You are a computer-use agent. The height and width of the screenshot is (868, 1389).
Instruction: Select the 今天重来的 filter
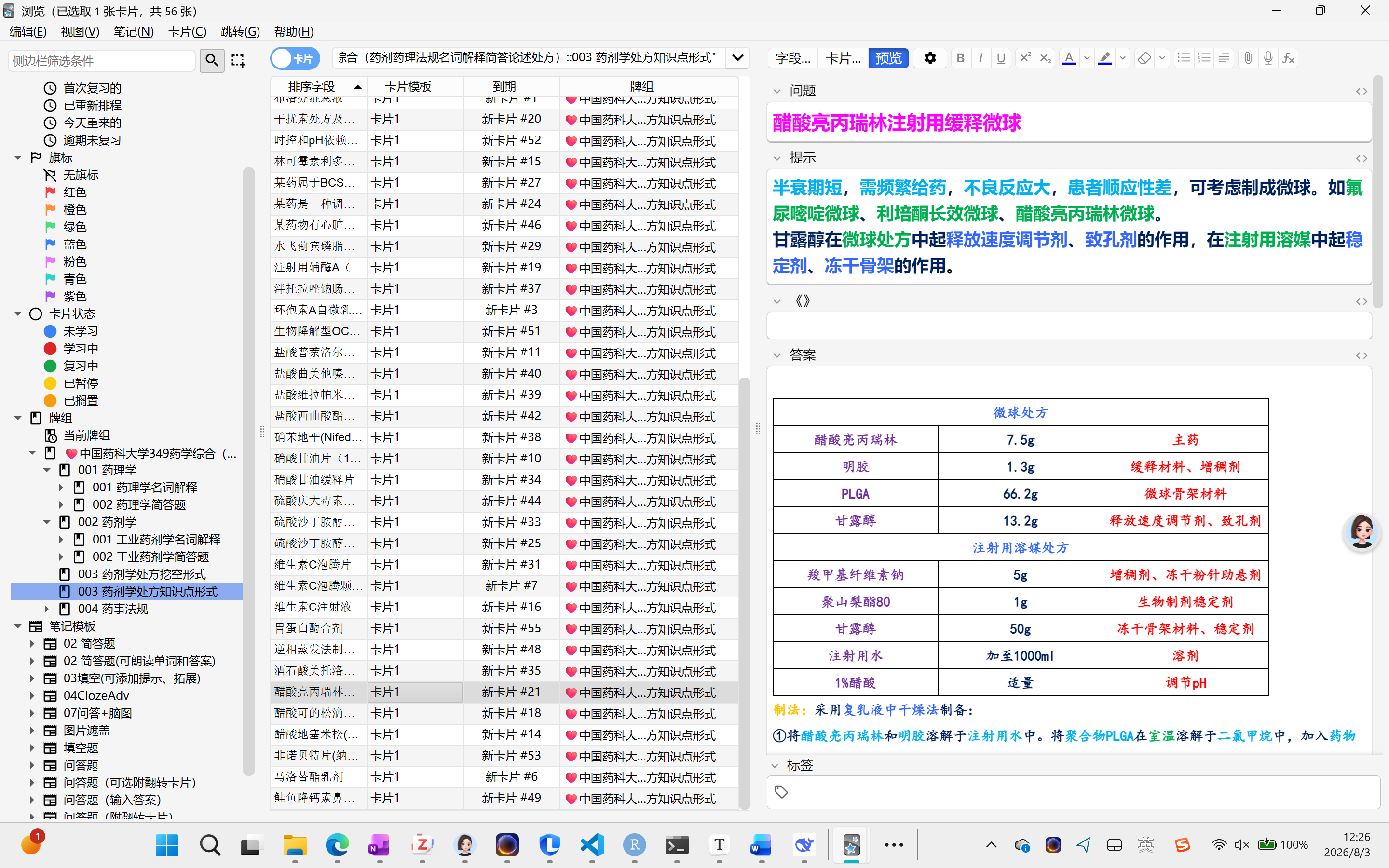[x=92, y=123]
